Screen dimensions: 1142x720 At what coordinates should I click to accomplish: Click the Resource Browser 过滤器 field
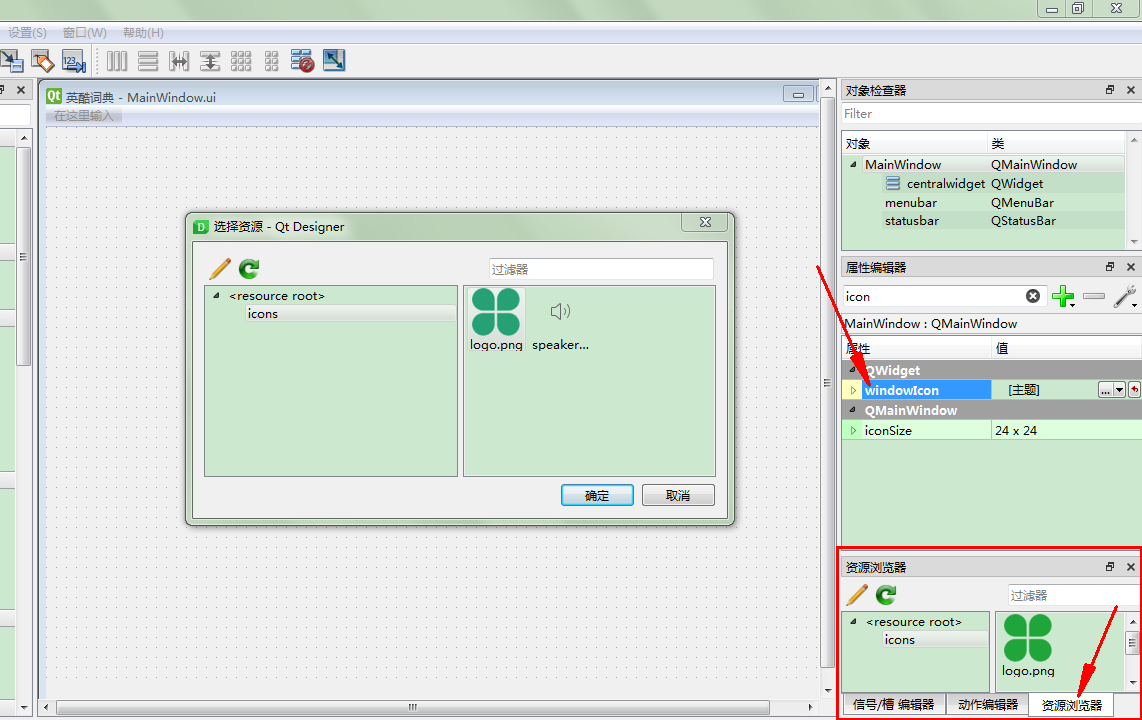point(1074,596)
